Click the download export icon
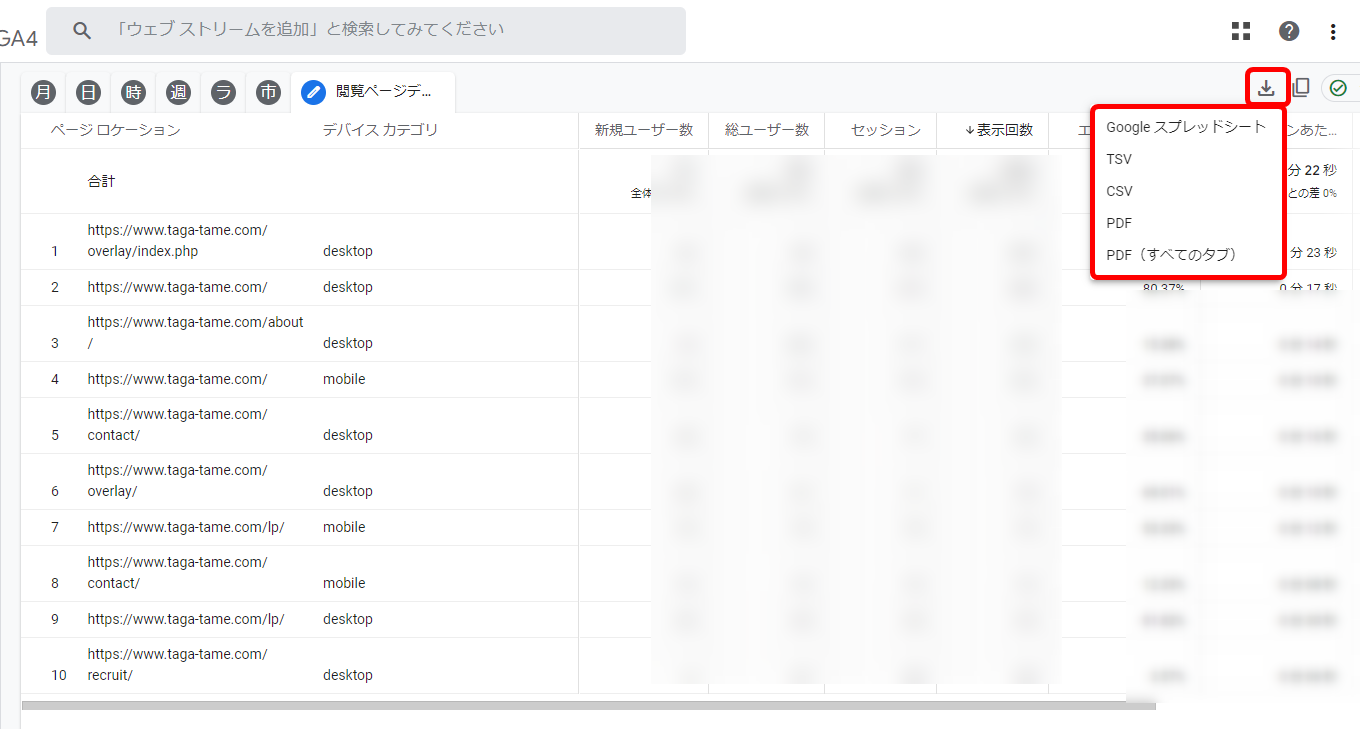Screen dimensions: 1360x729 click(x=1266, y=88)
